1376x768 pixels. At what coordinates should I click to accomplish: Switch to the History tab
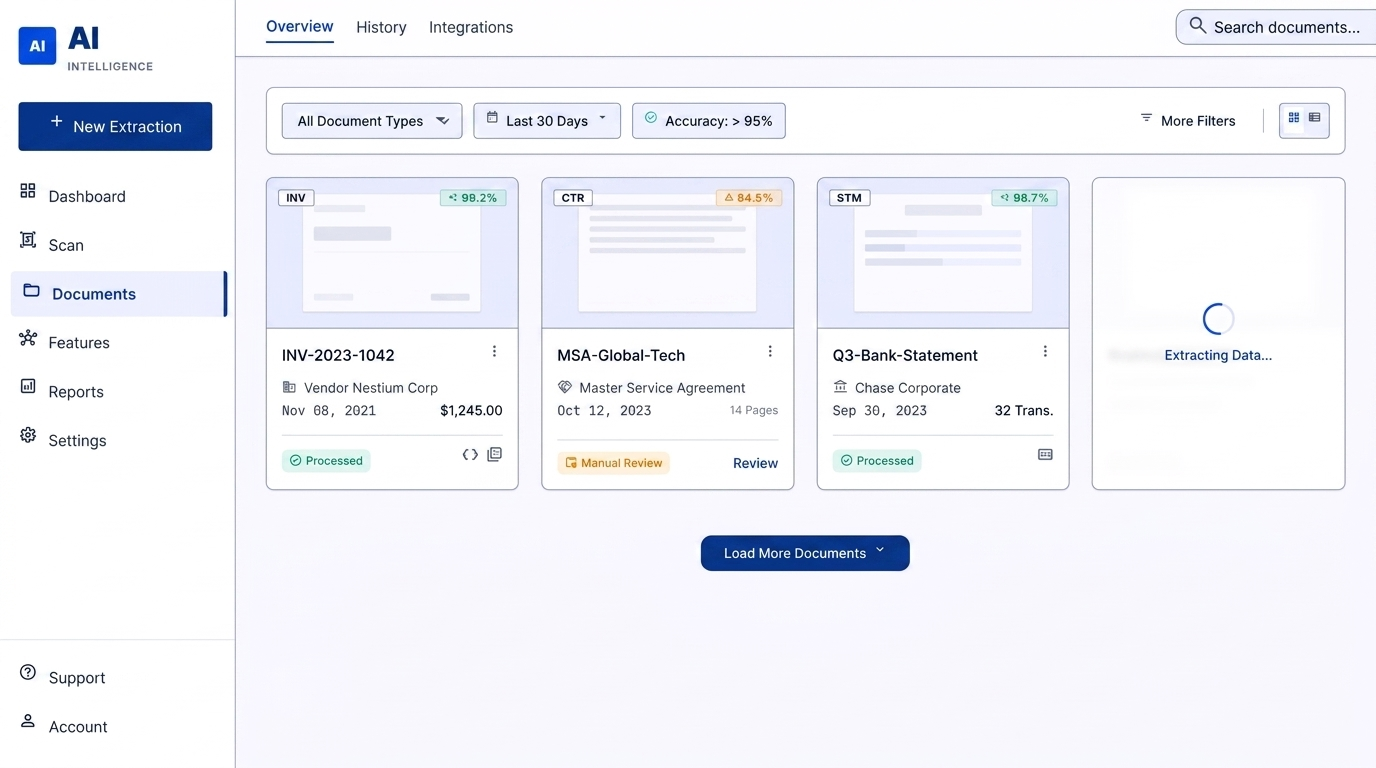pyautogui.click(x=381, y=27)
